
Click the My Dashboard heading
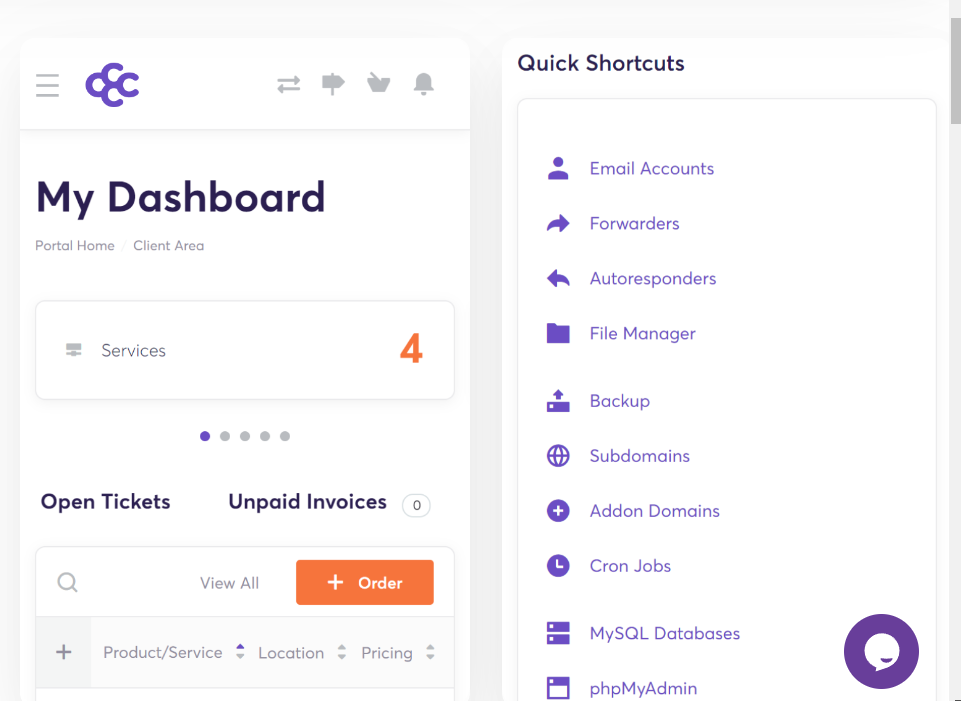[x=181, y=197]
